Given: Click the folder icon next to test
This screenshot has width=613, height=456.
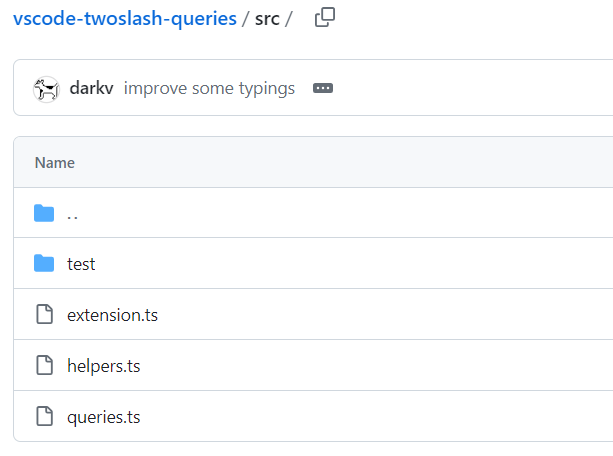Looking at the screenshot, I should [44, 263].
